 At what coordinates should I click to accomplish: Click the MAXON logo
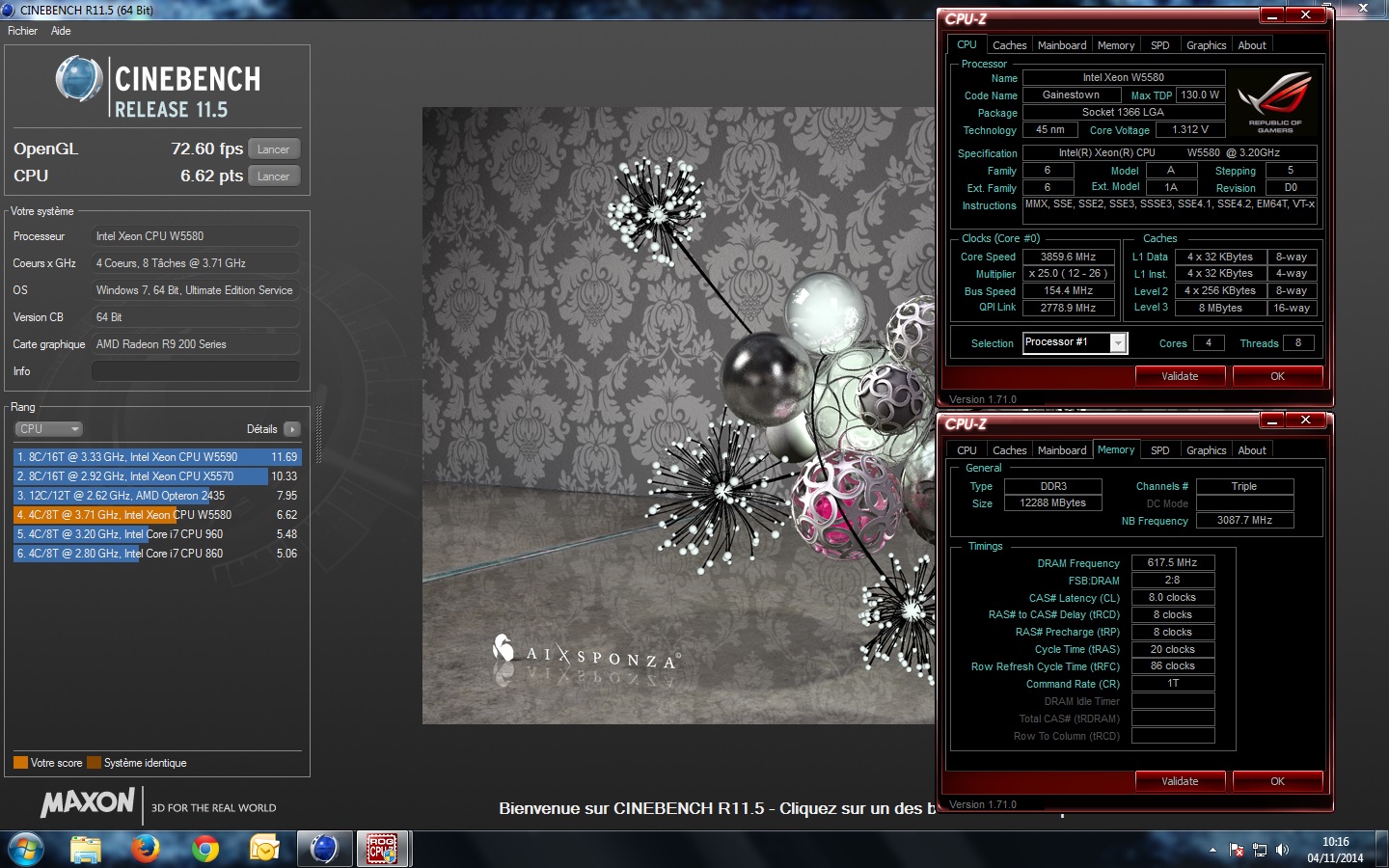88,802
